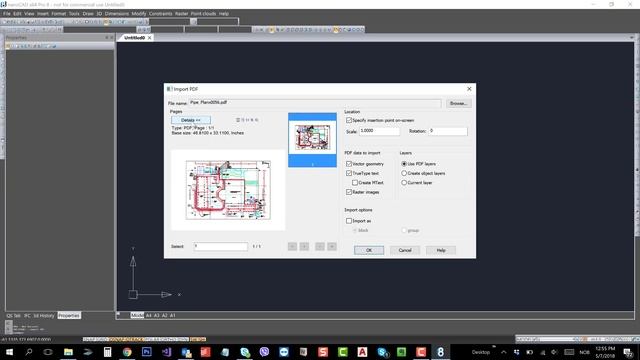
Task: Open the taskbar clock showing 12:55 PM
Action: tap(605, 352)
